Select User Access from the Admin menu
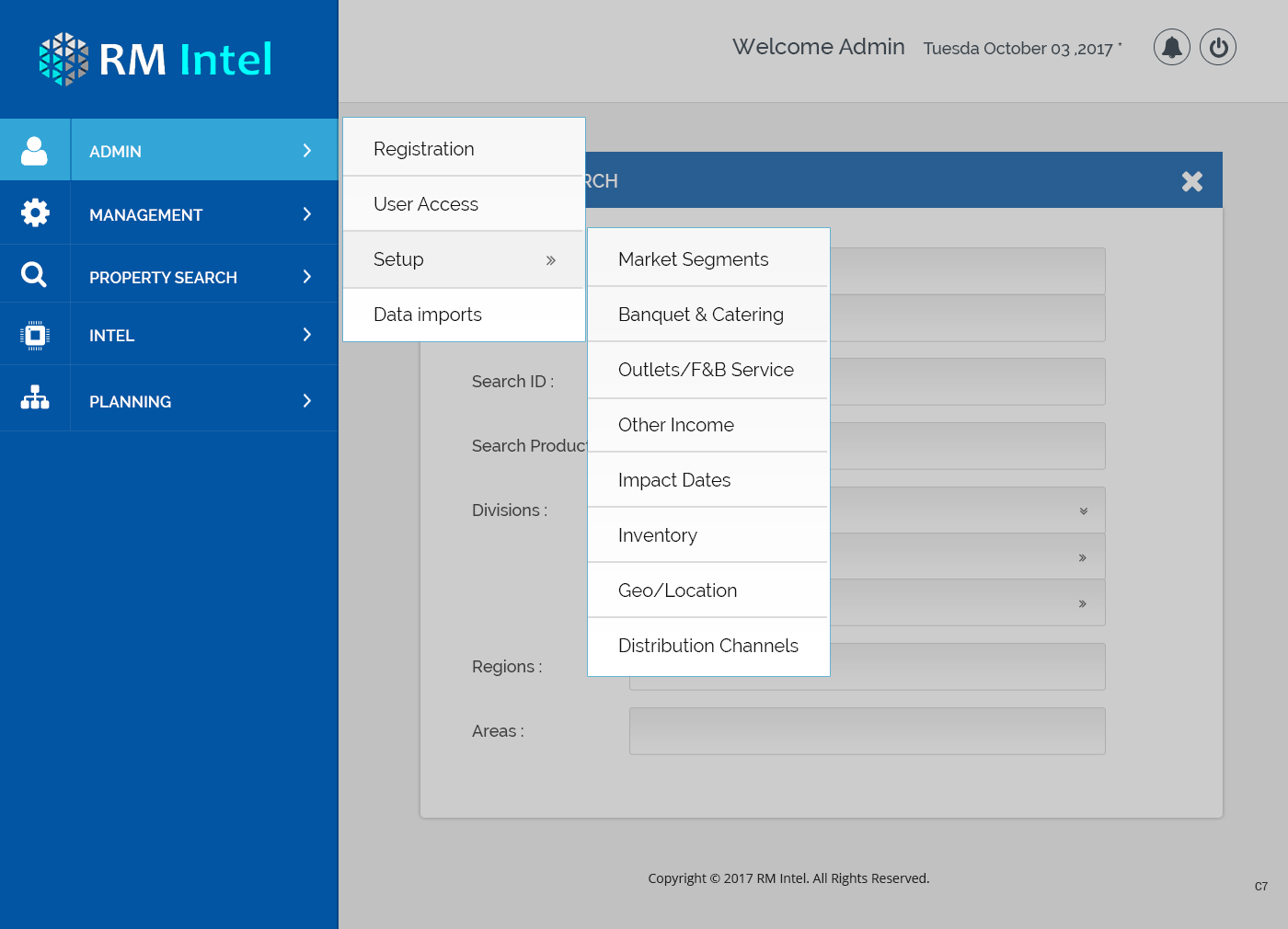The width and height of the screenshot is (1288, 929). [425, 203]
